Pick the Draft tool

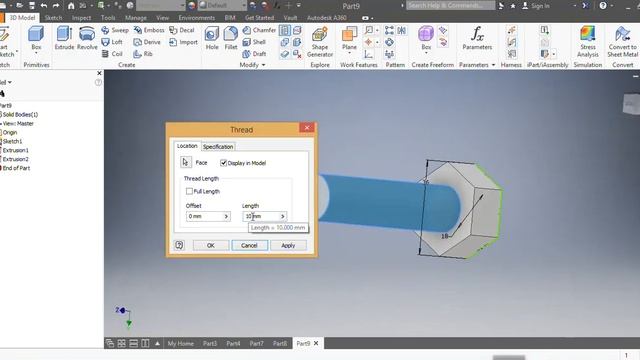254,54
